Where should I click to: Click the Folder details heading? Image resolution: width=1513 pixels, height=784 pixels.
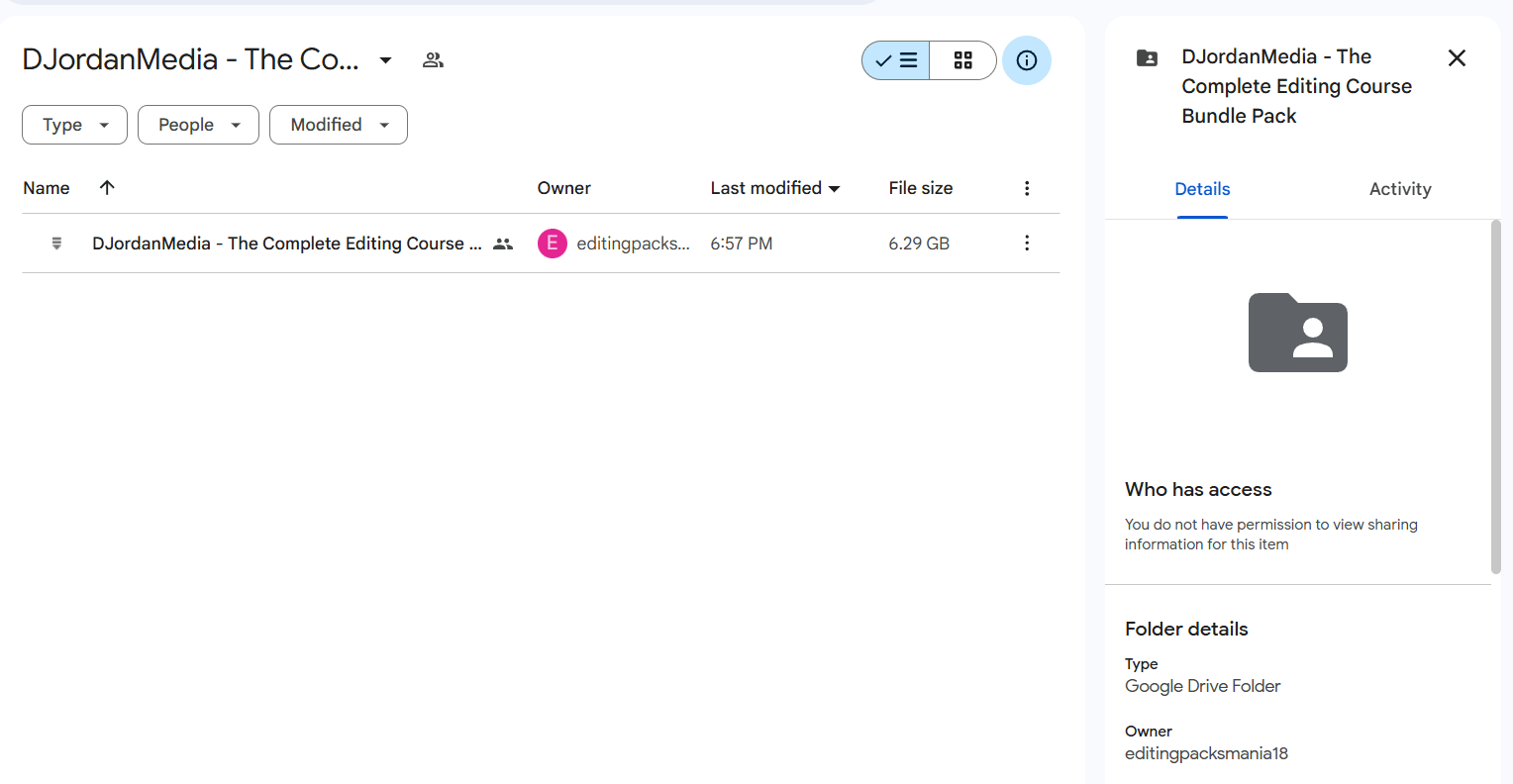(1186, 629)
